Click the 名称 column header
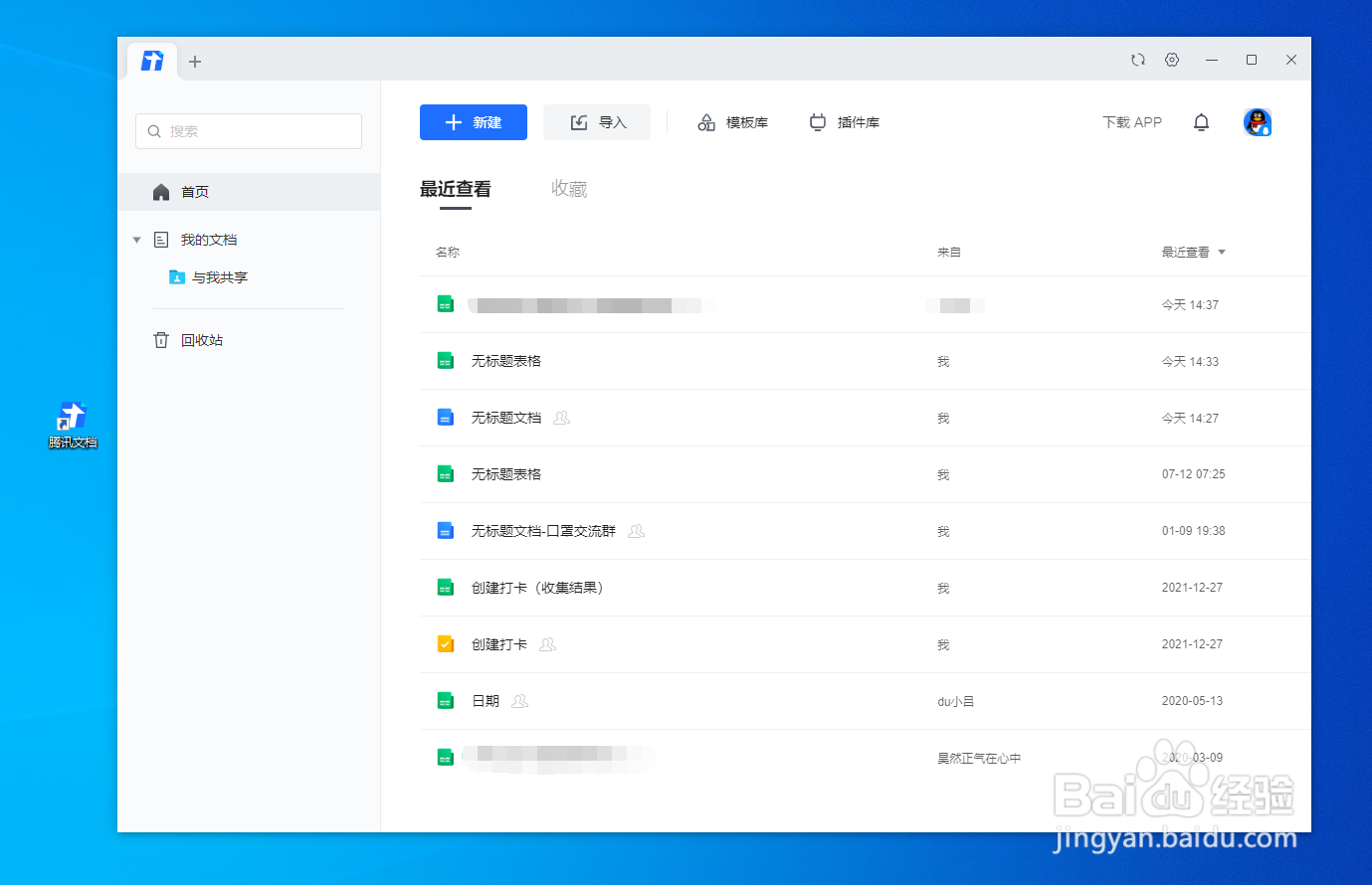1372x885 pixels. (x=448, y=253)
